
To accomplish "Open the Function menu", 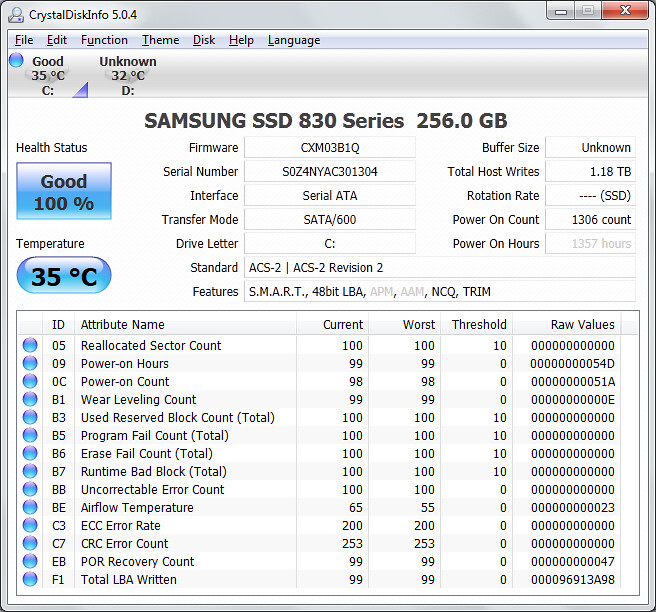I will pyautogui.click(x=104, y=40).
